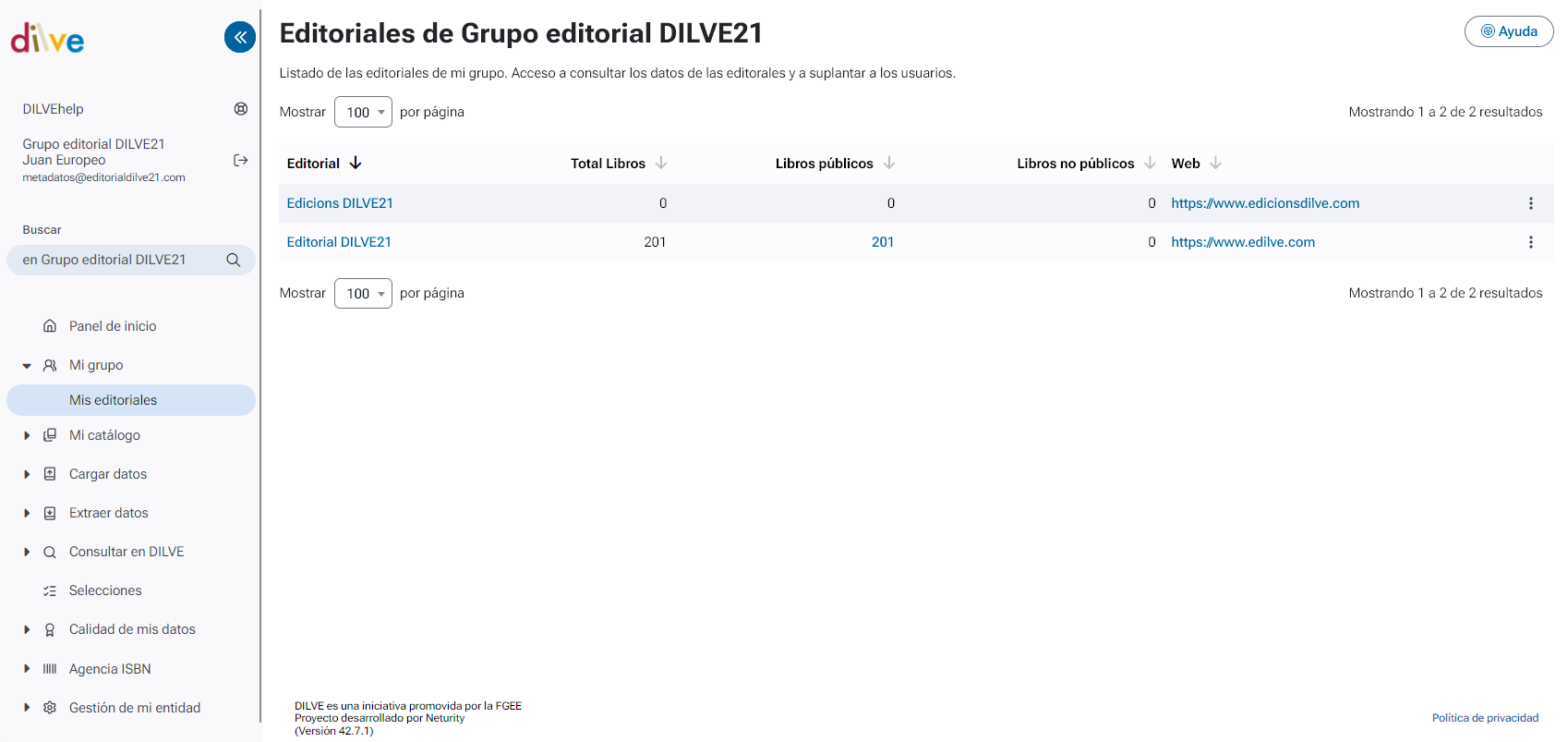
Task: Open the top Mostrar 100 per-page dropdown
Action: click(x=363, y=112)
